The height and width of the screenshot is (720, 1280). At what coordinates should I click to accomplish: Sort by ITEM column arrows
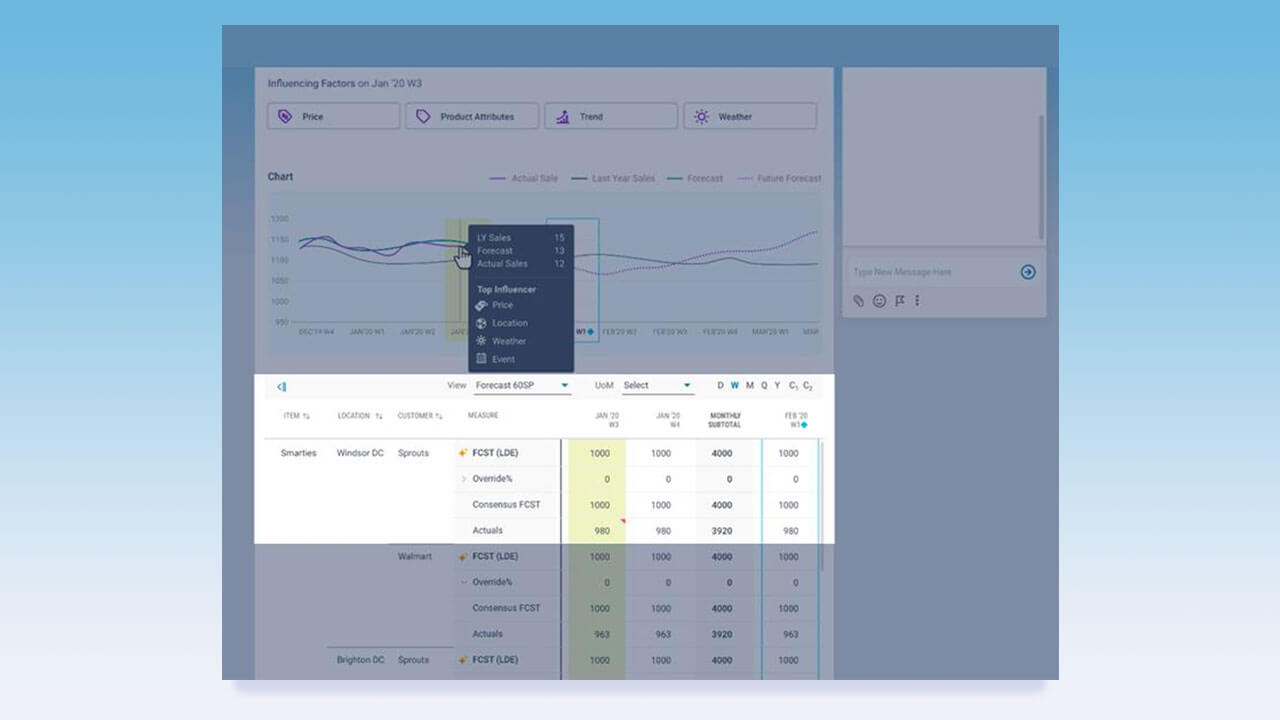[306, 416]
